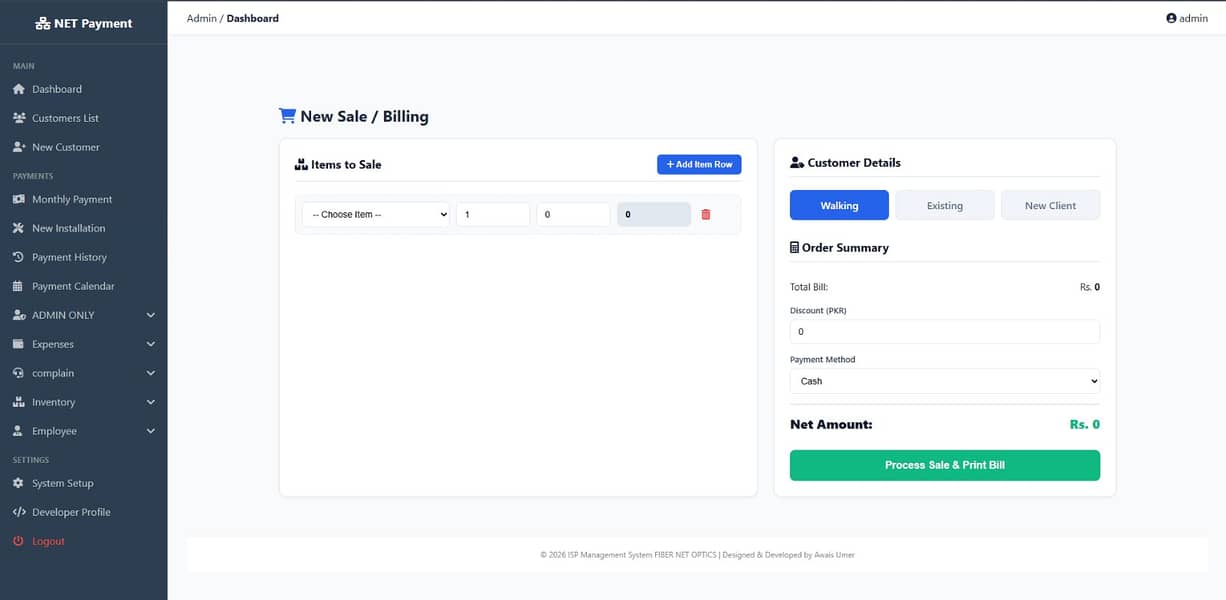
Task: Click the Admin breadcrumb link
Action: coord(202,18)
